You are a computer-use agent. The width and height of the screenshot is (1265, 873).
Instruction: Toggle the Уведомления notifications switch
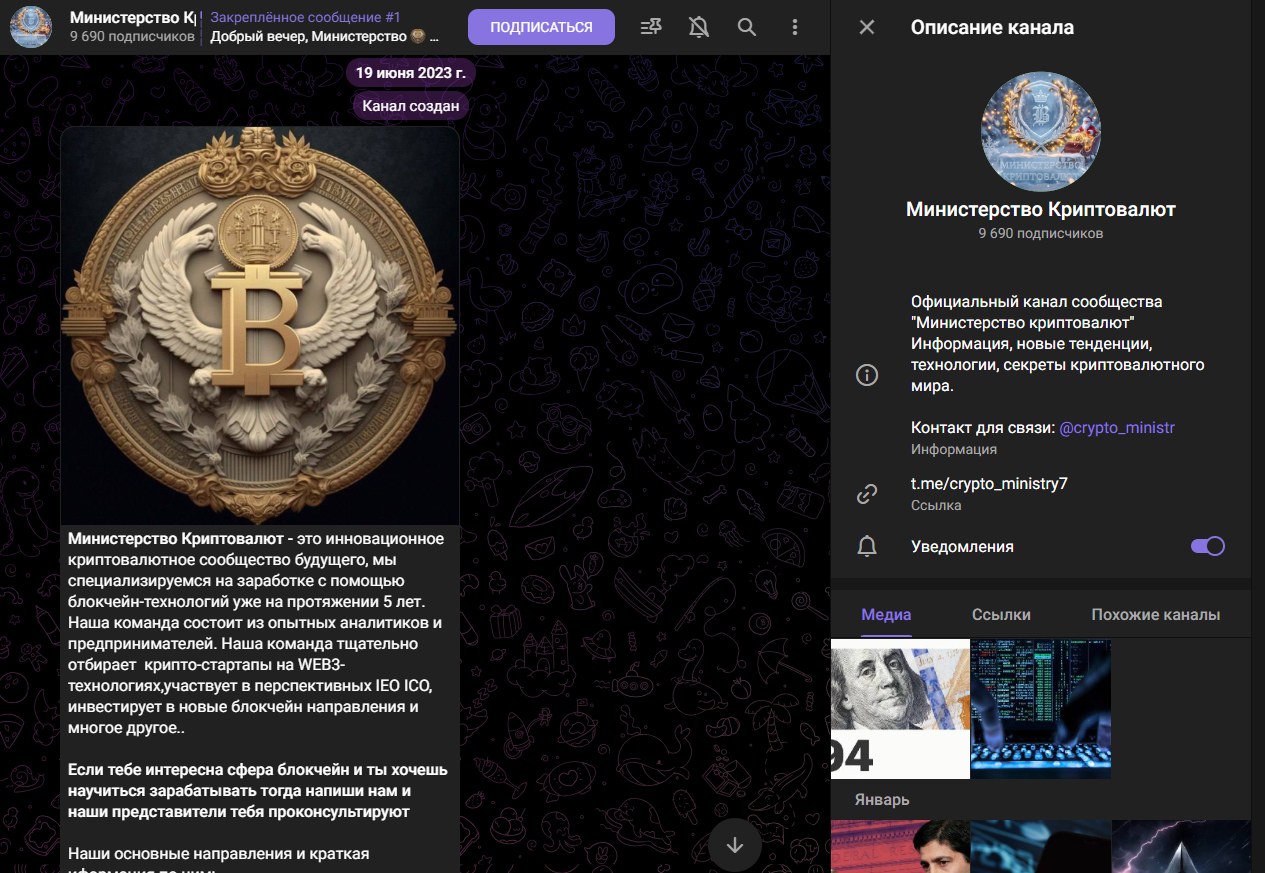[1207, 546]
